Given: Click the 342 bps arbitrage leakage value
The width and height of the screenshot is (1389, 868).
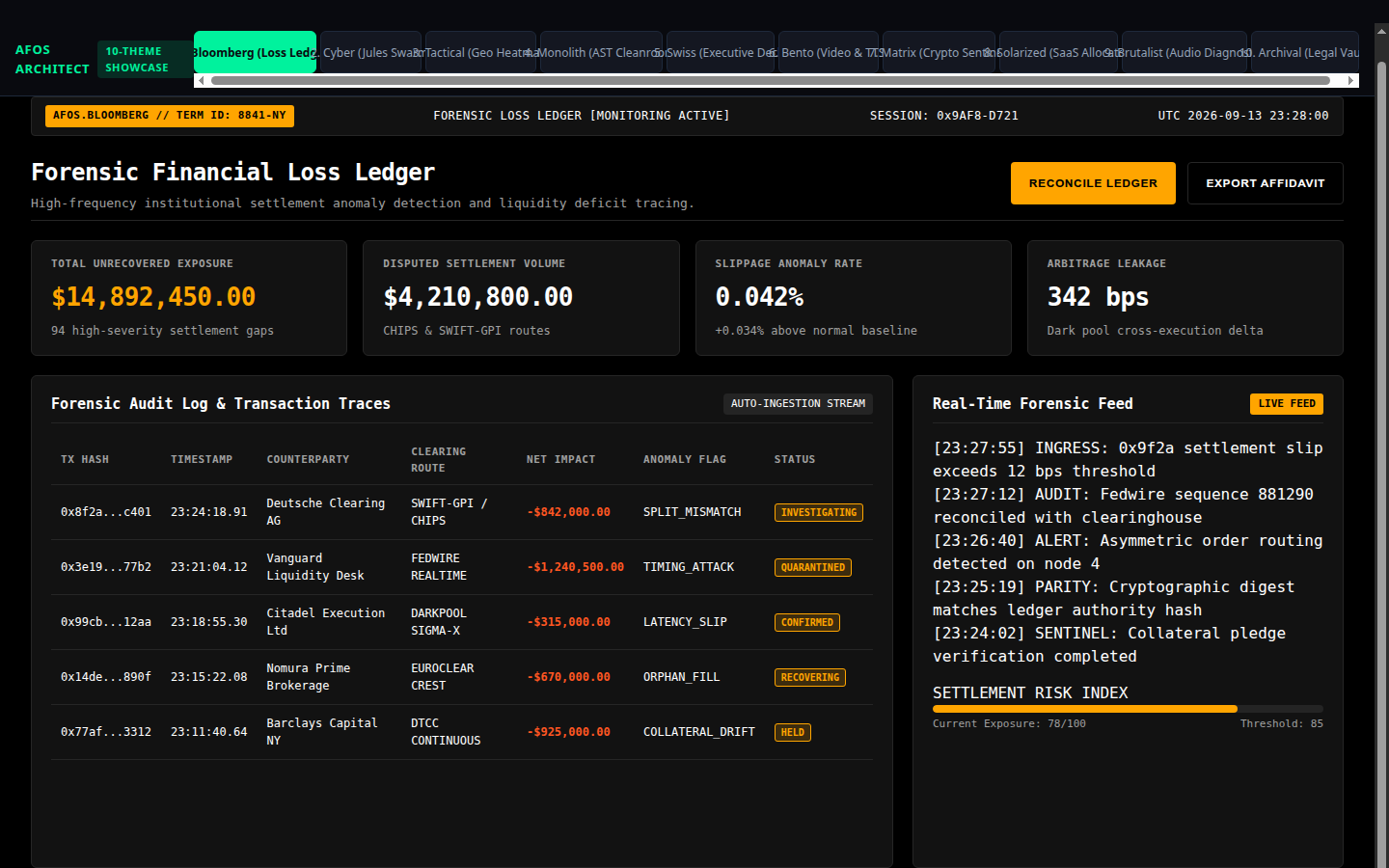Looking at the screenshot, I should (x=1098, y=297).
